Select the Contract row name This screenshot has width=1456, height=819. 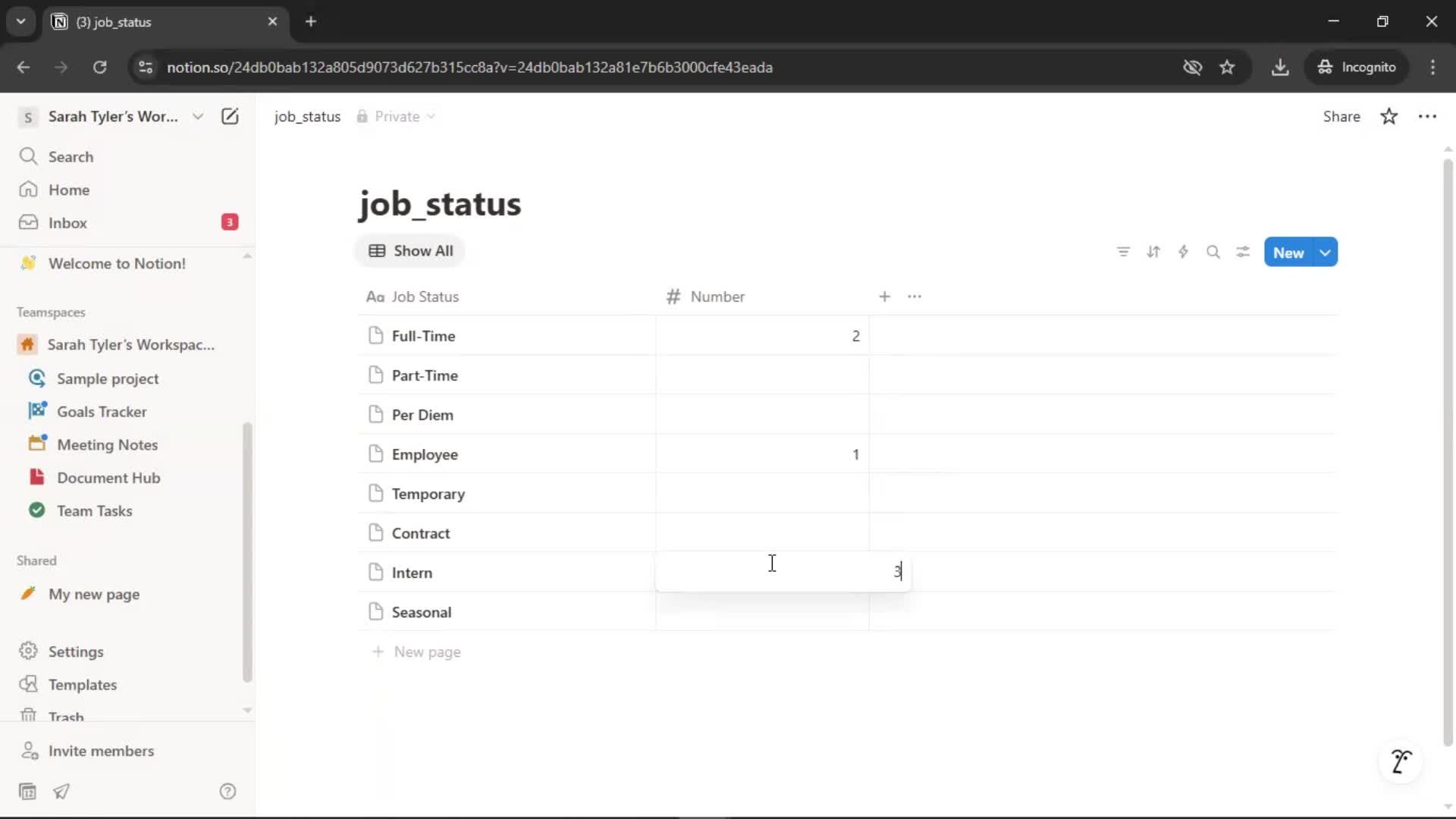(420, 533)
